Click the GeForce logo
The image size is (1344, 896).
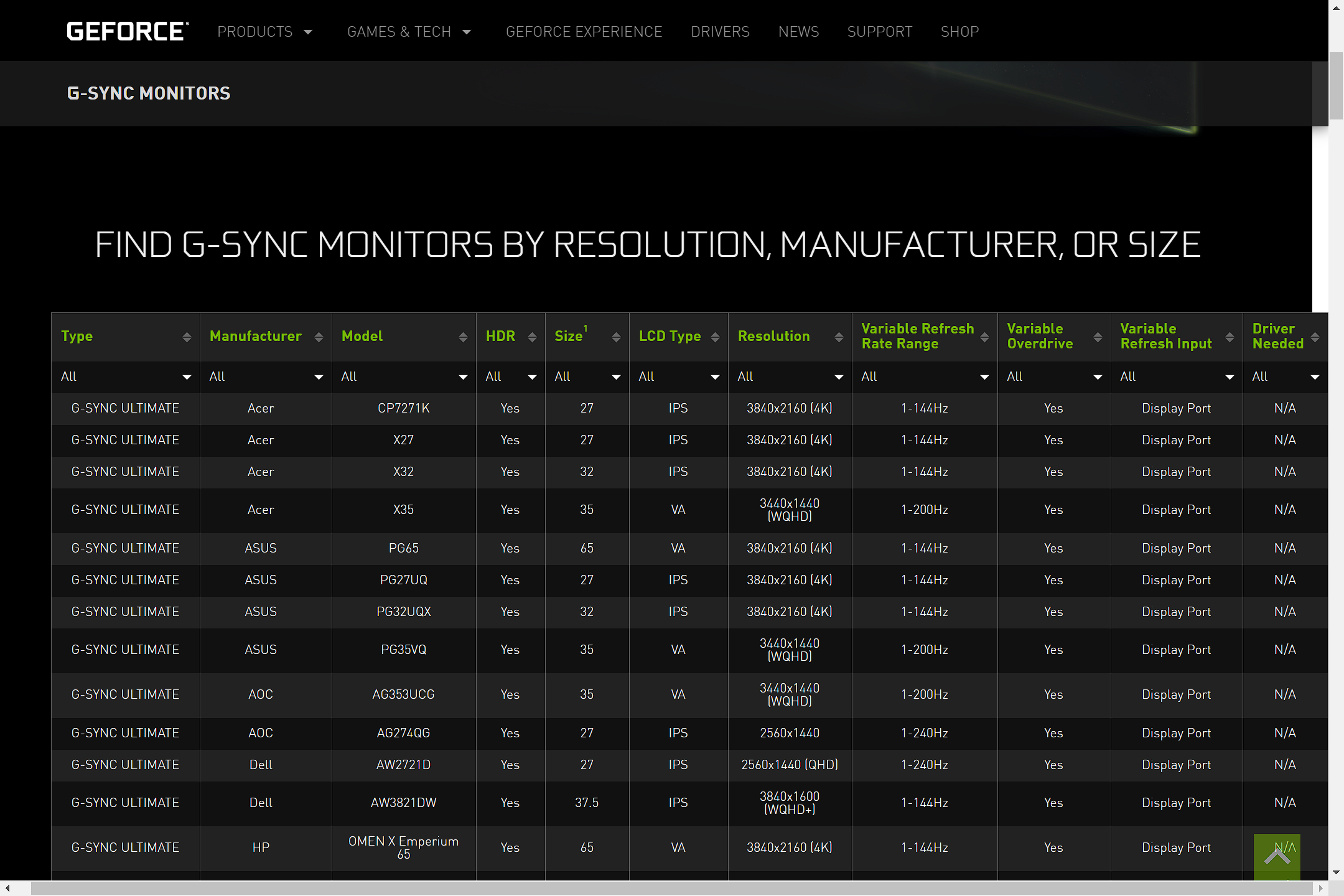[x=128, y=31]
